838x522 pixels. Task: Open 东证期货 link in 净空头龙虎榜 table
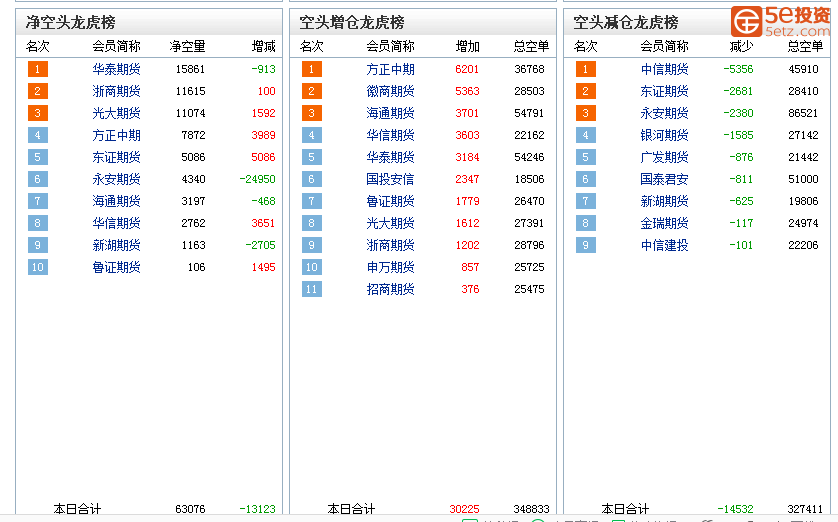116,157
